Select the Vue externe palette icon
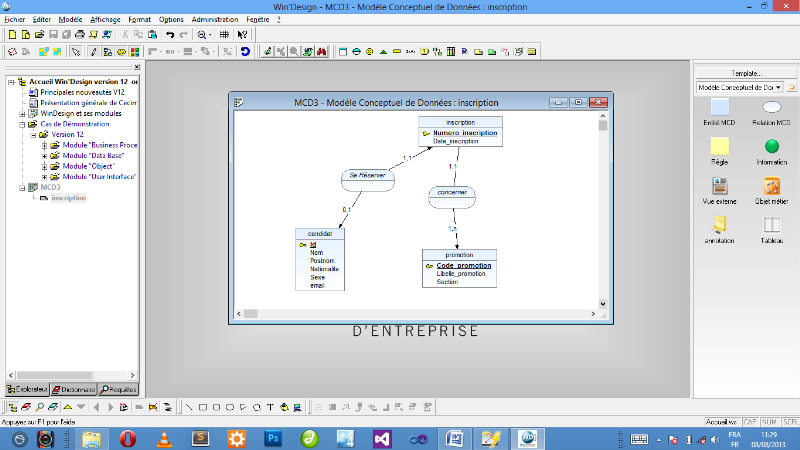The image size is (800, 450). point(719,187)
